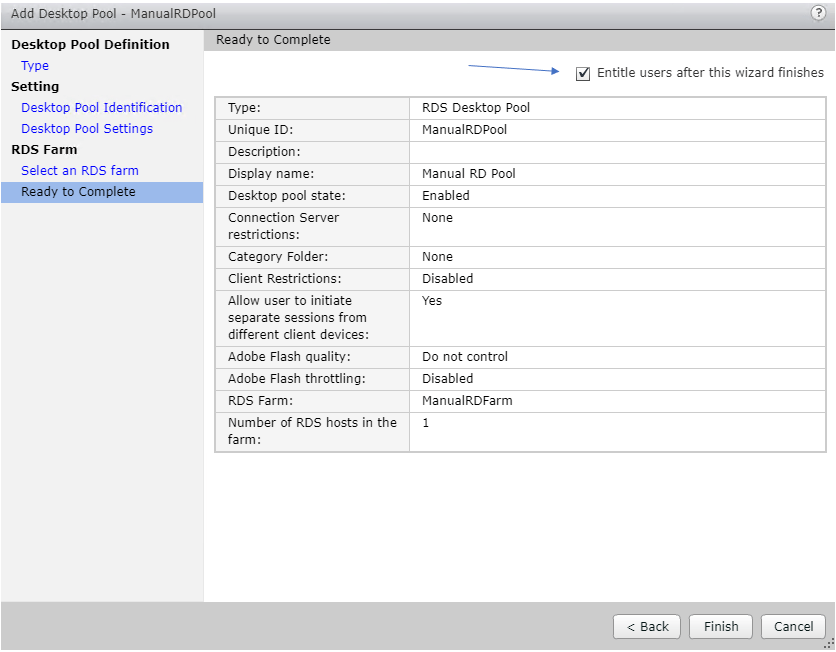Click the Desktop Pool Definition heading
The width and height of the screenshot is (836, 652).
(90, 44)
